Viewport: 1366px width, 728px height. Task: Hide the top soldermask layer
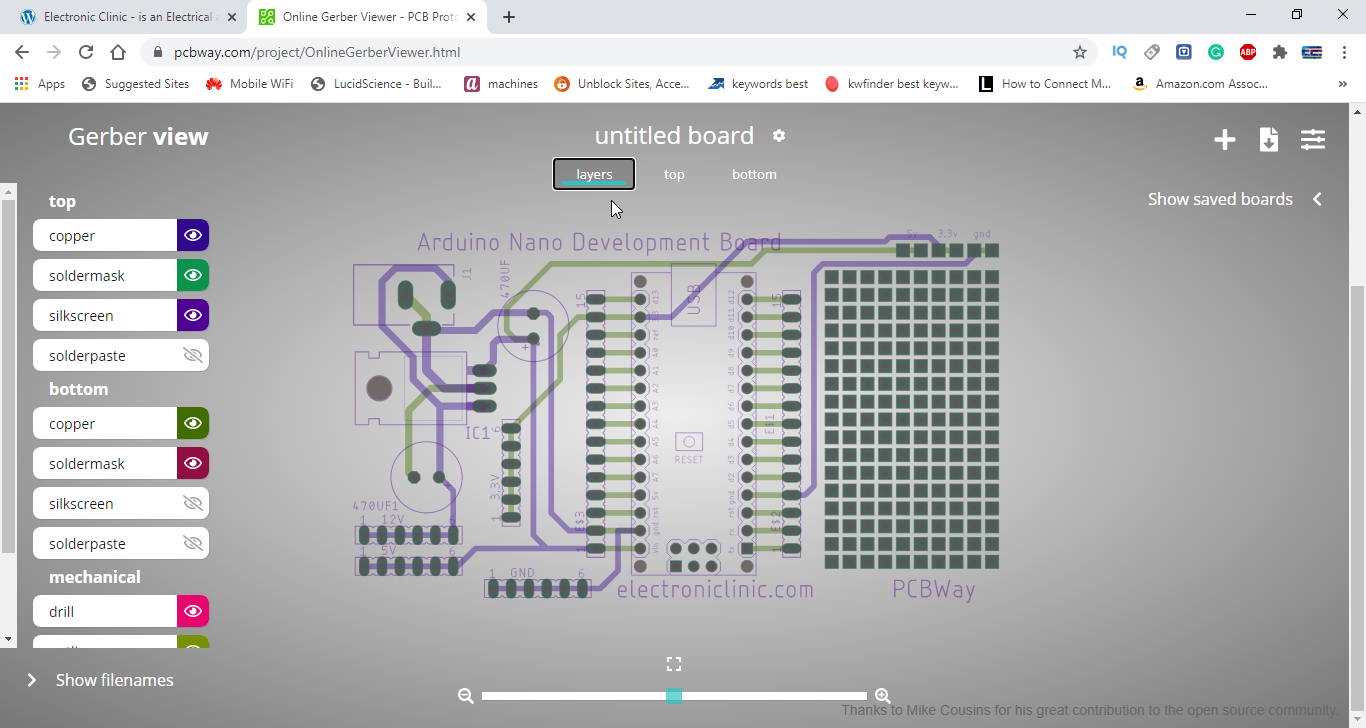point(193,276)
